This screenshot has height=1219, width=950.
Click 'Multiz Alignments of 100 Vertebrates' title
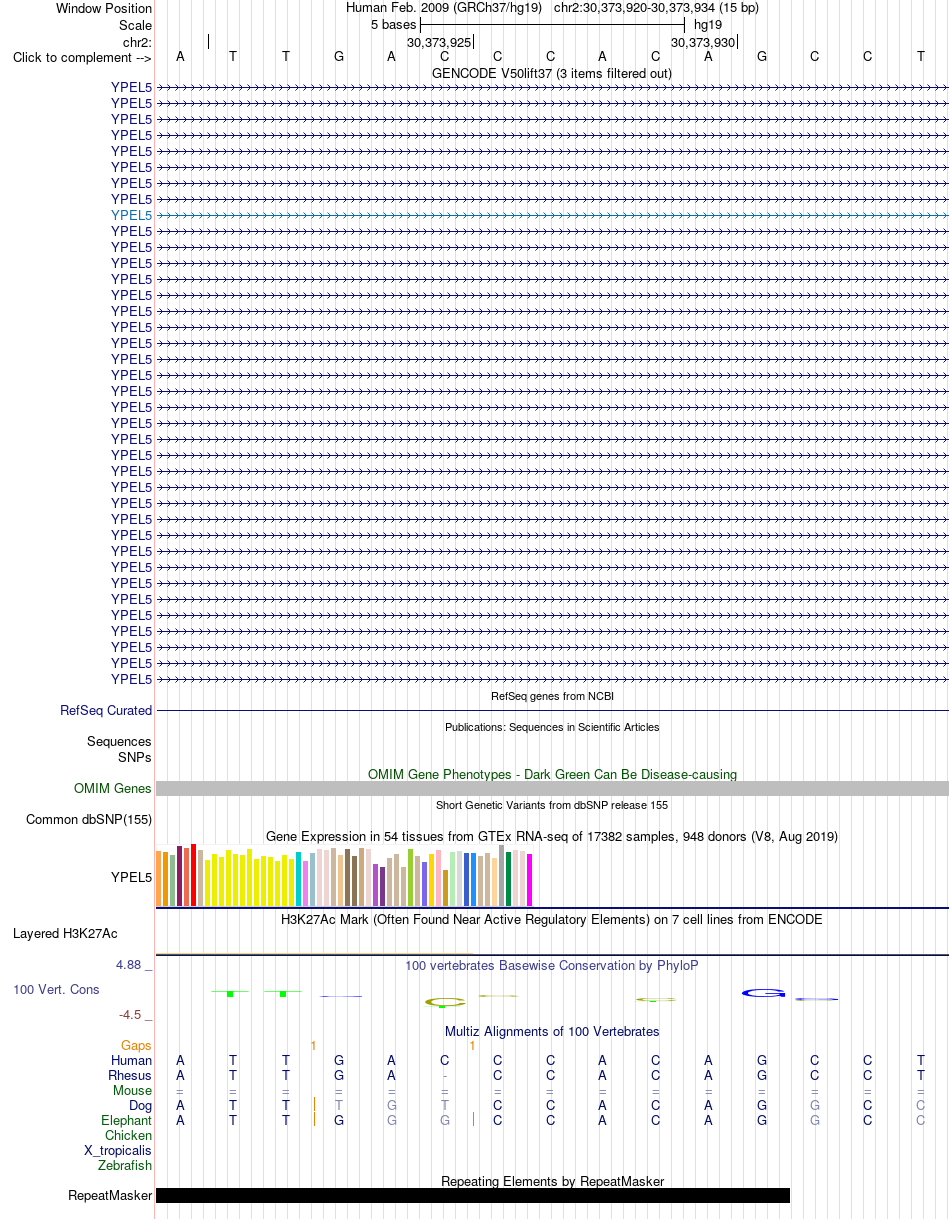552,1032
